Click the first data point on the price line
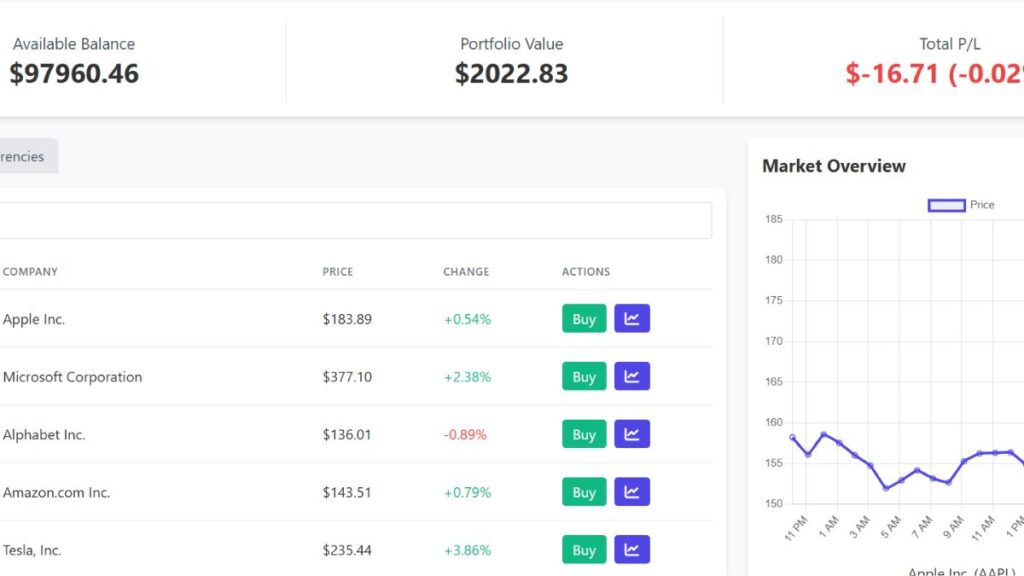 [792, 437]
